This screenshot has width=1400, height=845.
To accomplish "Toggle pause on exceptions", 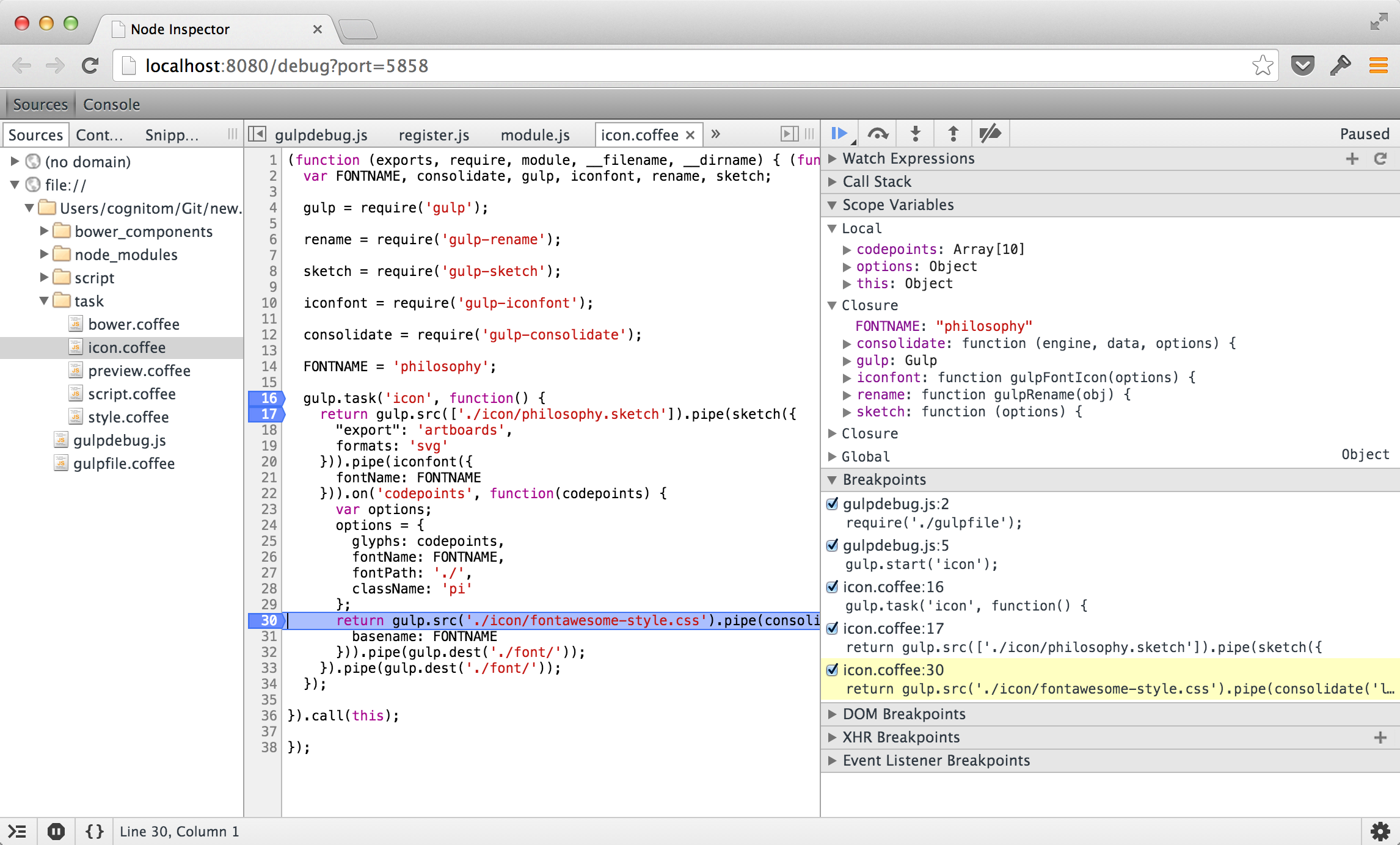I will 57,831.
